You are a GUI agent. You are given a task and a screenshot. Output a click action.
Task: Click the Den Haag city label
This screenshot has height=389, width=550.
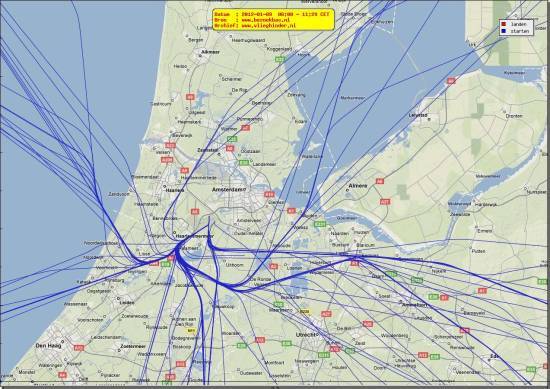pos(48,346)
